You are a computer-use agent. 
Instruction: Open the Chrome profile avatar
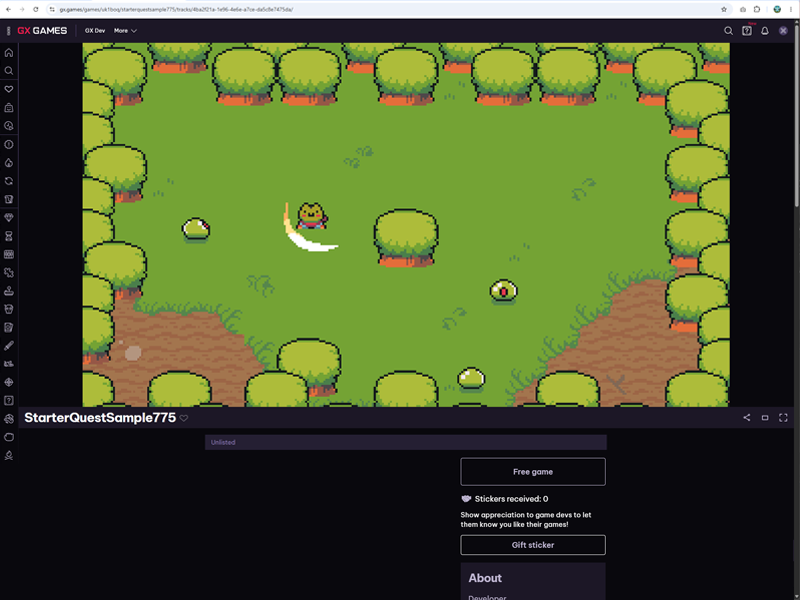(777, 9)
